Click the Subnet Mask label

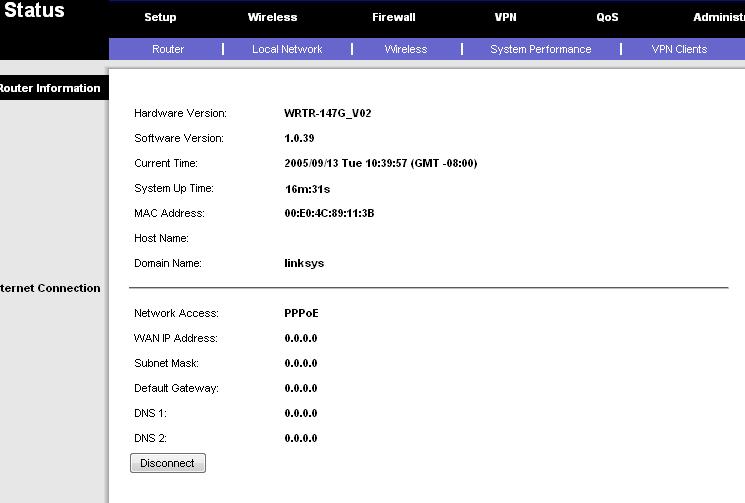166,363
